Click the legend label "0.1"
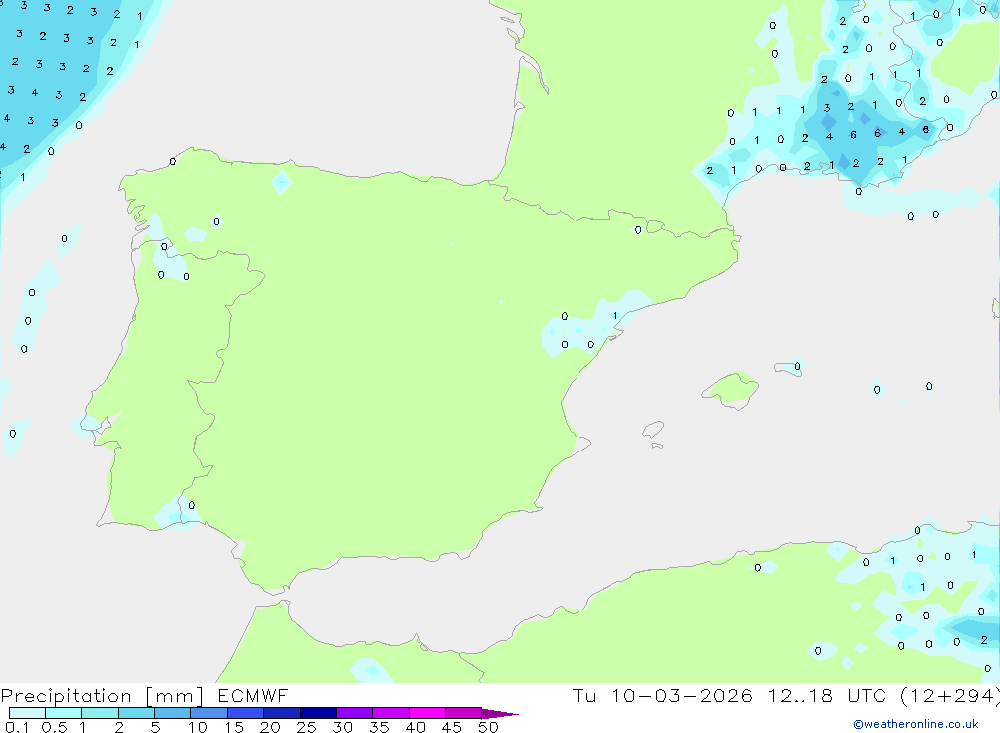Viewport: 1000px width, 733px height. point(17,727)
